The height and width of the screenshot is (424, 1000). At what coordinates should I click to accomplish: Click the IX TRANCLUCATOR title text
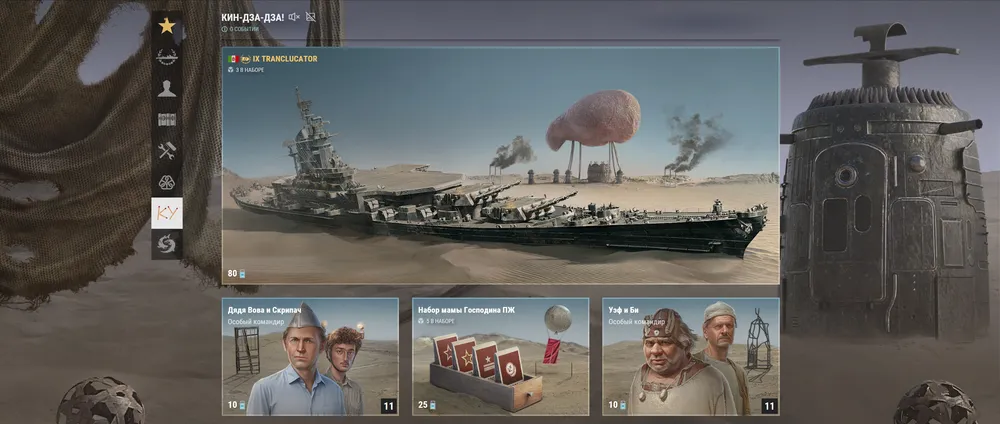281,59
